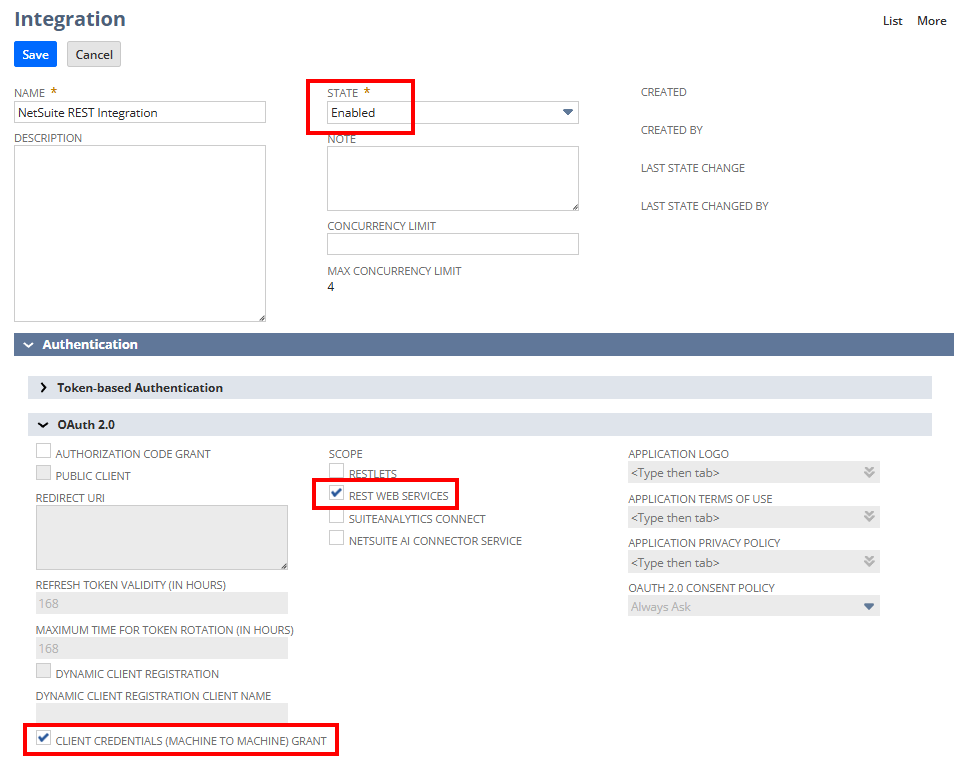
Task: Click the Application Logo type-then-tab field
Action: pos(754,472)
